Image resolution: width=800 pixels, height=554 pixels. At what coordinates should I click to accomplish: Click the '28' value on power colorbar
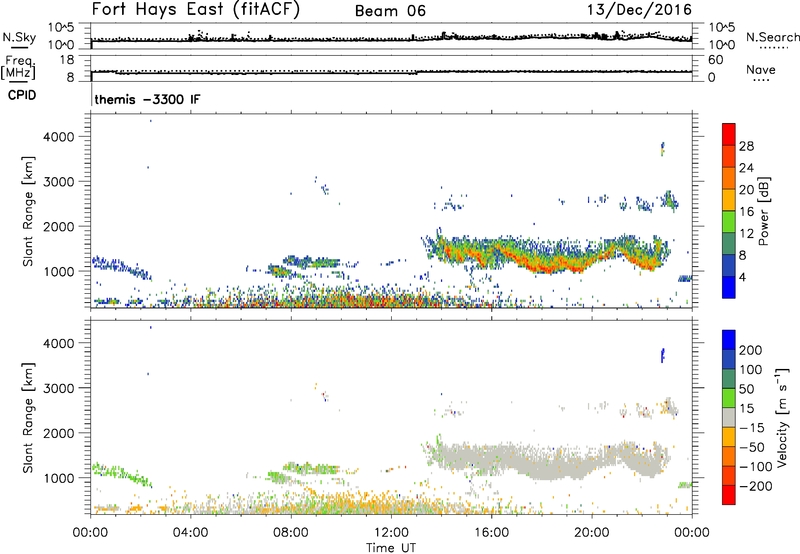pos(746,146)
